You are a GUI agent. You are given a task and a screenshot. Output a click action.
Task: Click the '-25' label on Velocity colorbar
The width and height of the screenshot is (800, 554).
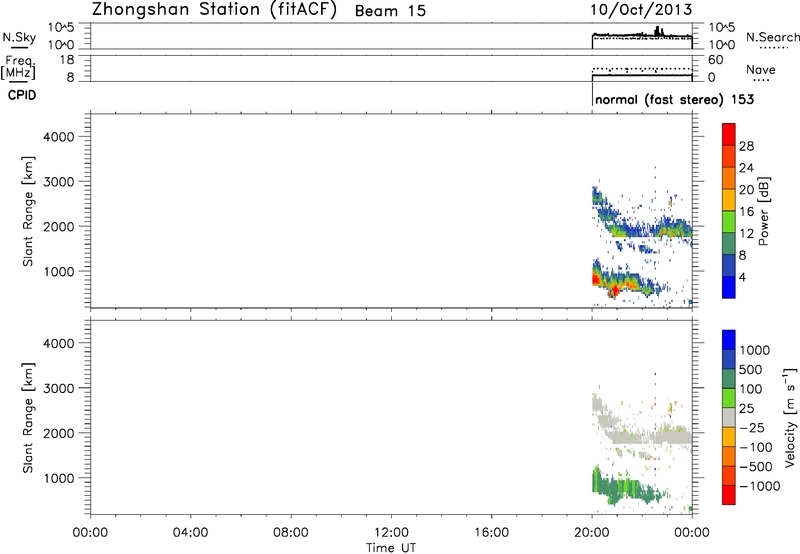[752, 427]
